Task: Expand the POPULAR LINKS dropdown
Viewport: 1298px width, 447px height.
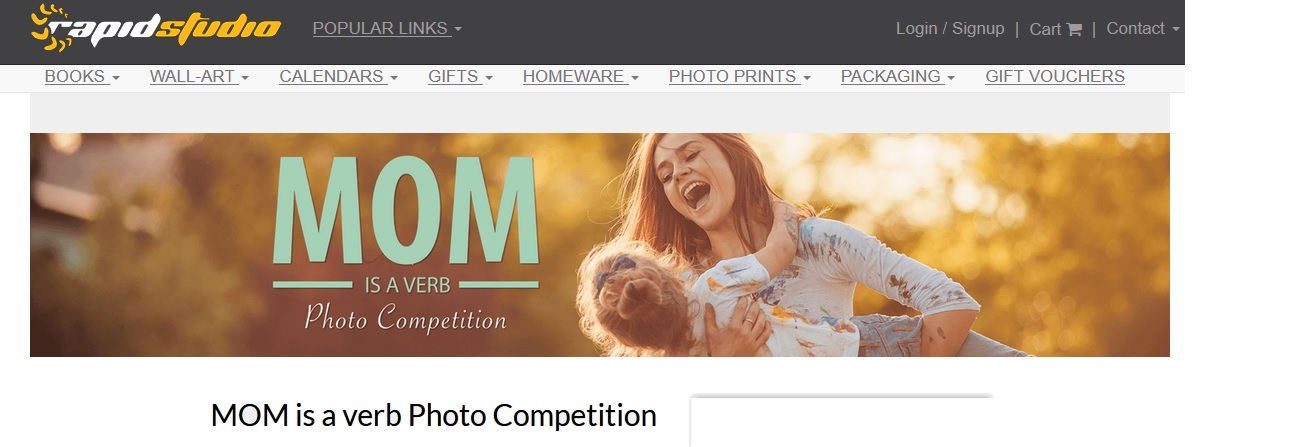Action: [x=387, y=29]
